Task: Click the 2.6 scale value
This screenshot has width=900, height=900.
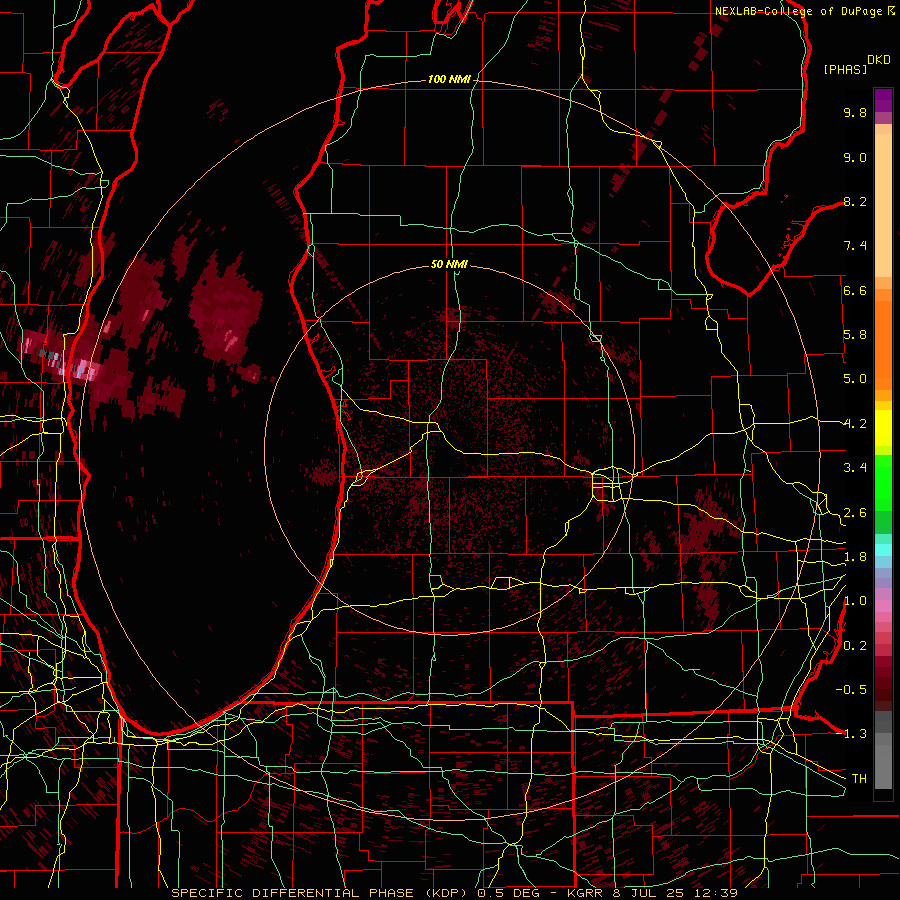Action: (855, 513)
